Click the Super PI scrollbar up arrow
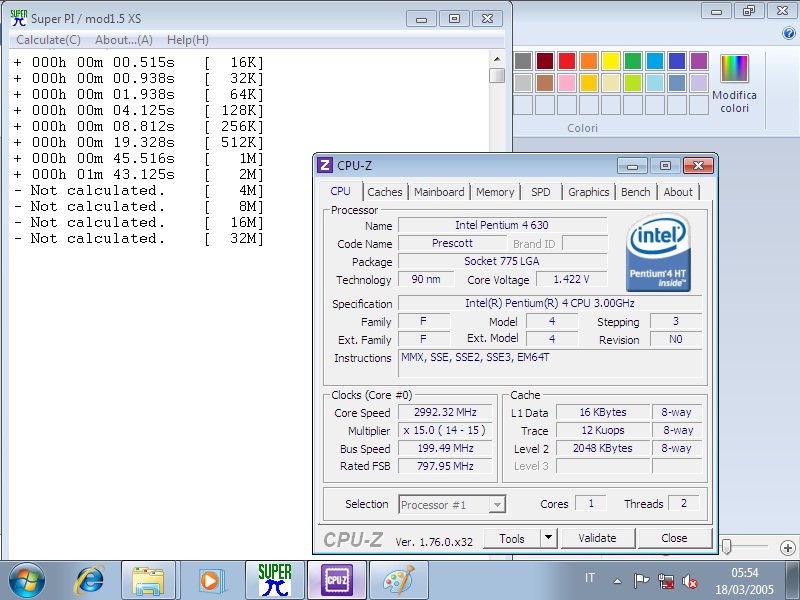800x600 pixels. pos(496,59)
